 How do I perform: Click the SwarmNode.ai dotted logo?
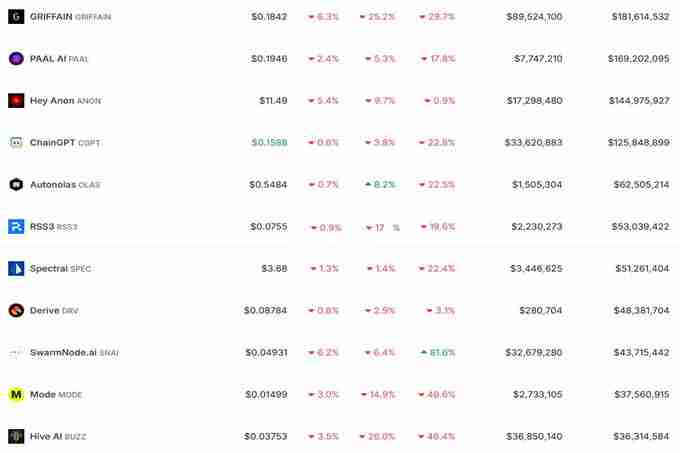pyautogui.click(x=16, y=353)
